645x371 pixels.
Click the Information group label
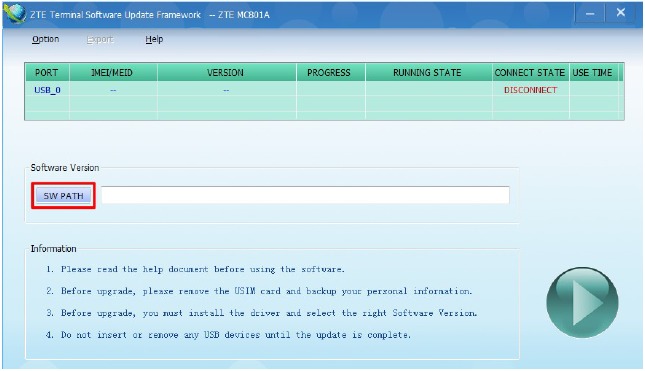tap(53, 249)
